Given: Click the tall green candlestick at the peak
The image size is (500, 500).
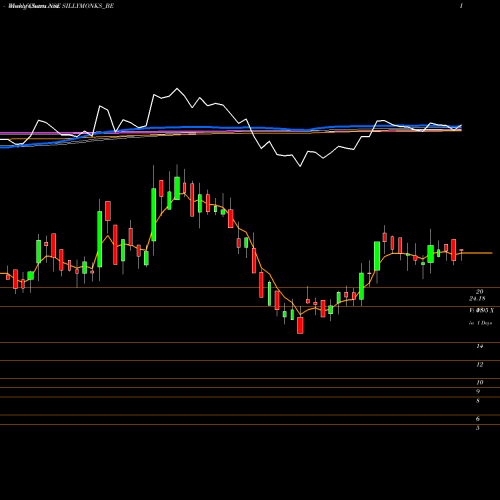Looking at the screenshot, I should 177,188.
